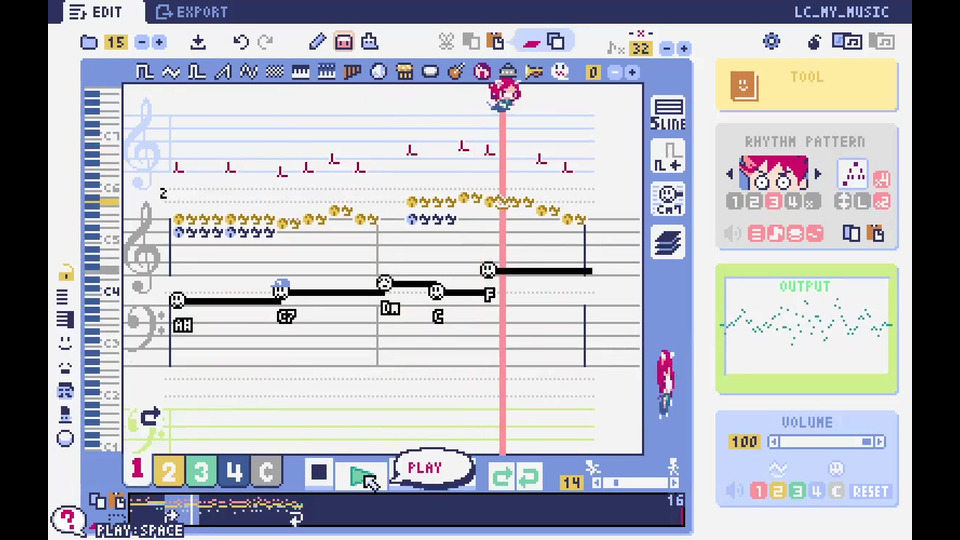Toggle the first green loop arrow

501,476
